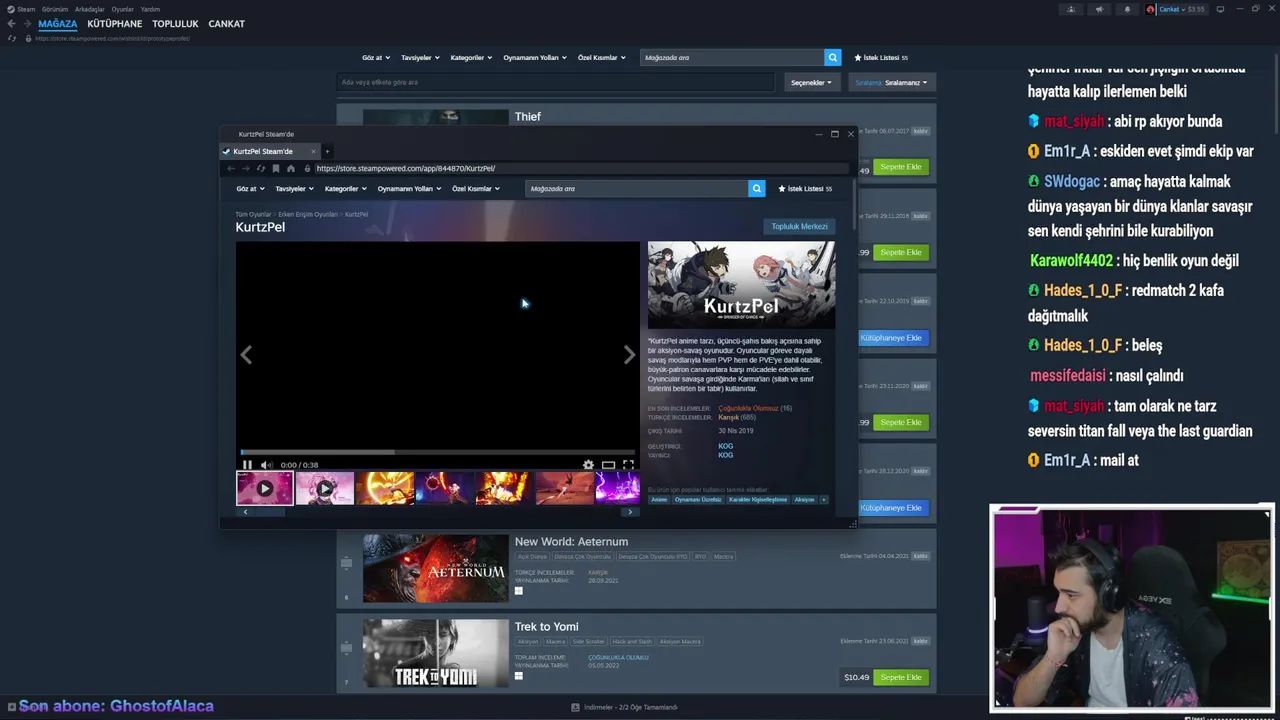Expand 'Özel Kısımlar' dropdown in popup
The width and height of the screenshot is (1280, 720).
tap(476, 188)
